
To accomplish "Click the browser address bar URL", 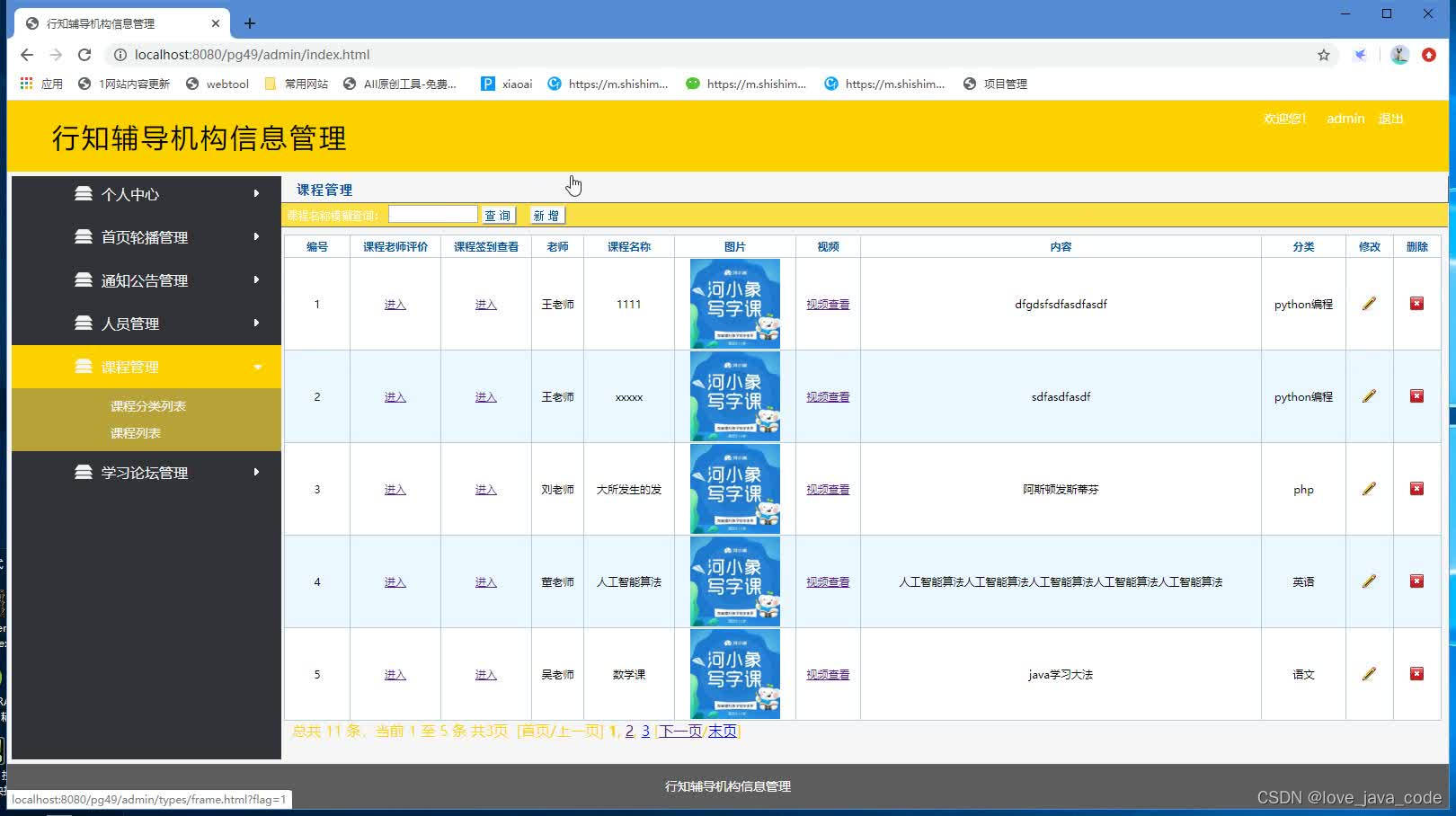I will (252, 55).
